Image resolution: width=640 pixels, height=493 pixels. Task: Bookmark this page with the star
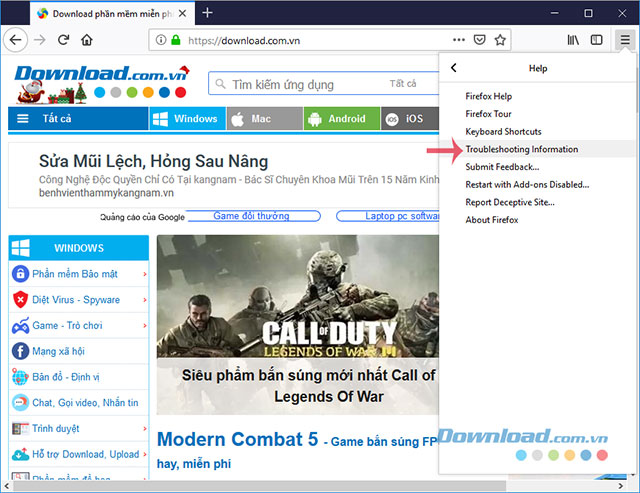point(500,40)
